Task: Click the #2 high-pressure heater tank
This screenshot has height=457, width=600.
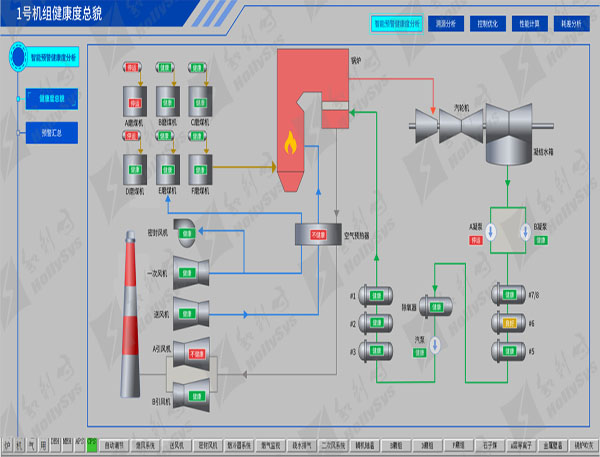Action: point(376,323)
